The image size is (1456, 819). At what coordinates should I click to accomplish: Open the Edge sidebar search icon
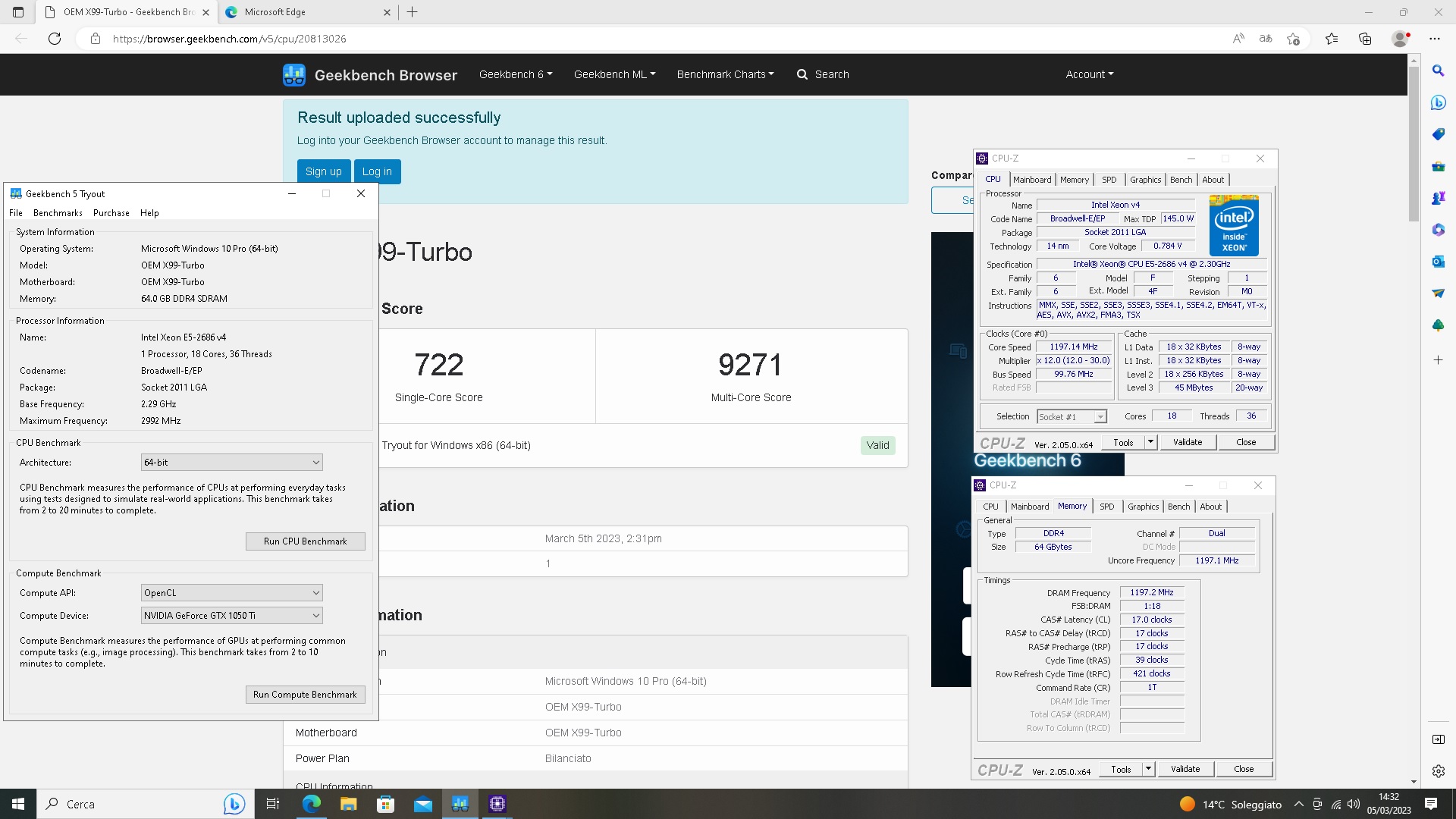tap(1438, 71)
